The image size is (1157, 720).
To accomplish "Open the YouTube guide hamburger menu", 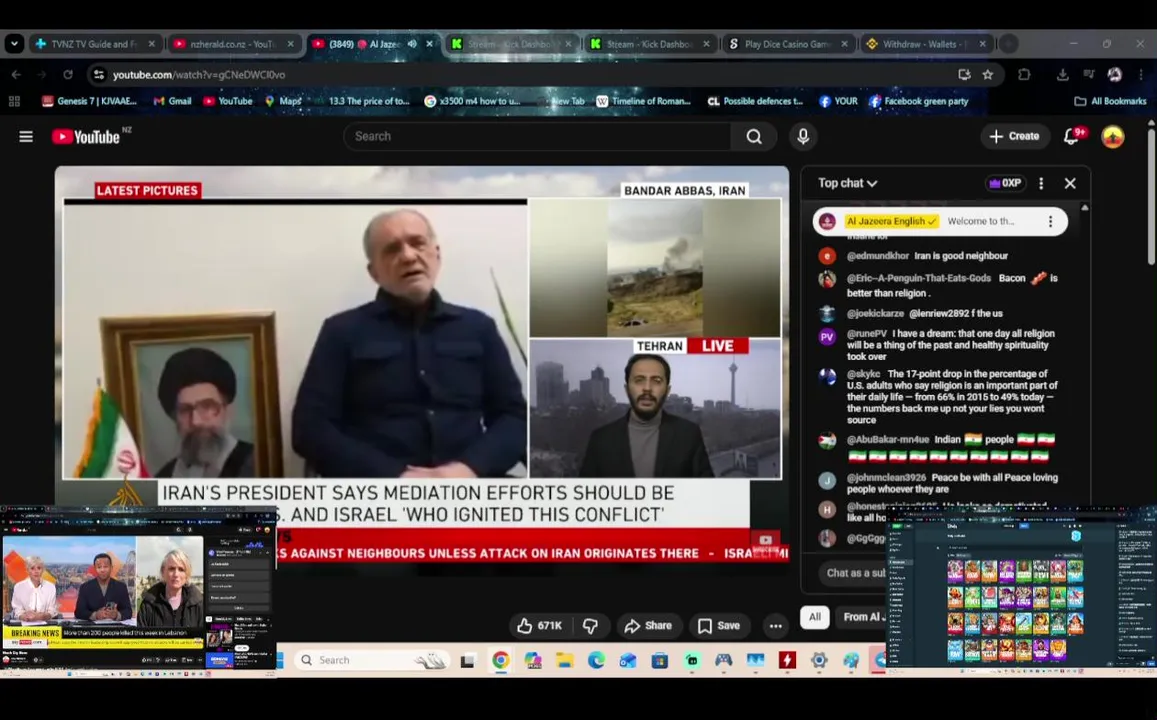I will pyautogui.click(x=26, y=136).
